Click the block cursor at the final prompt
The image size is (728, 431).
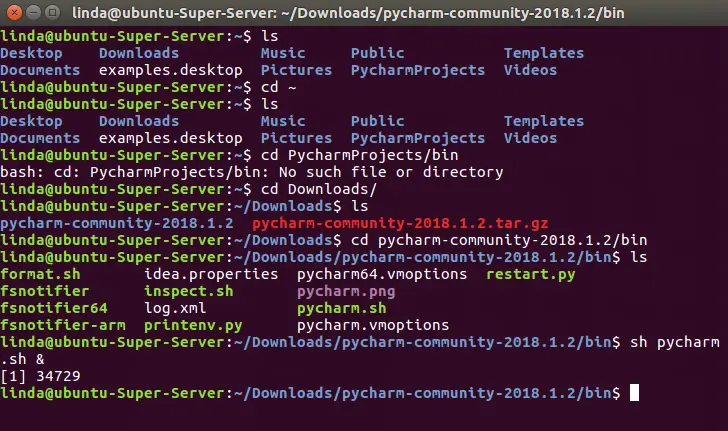coord(634,393)
